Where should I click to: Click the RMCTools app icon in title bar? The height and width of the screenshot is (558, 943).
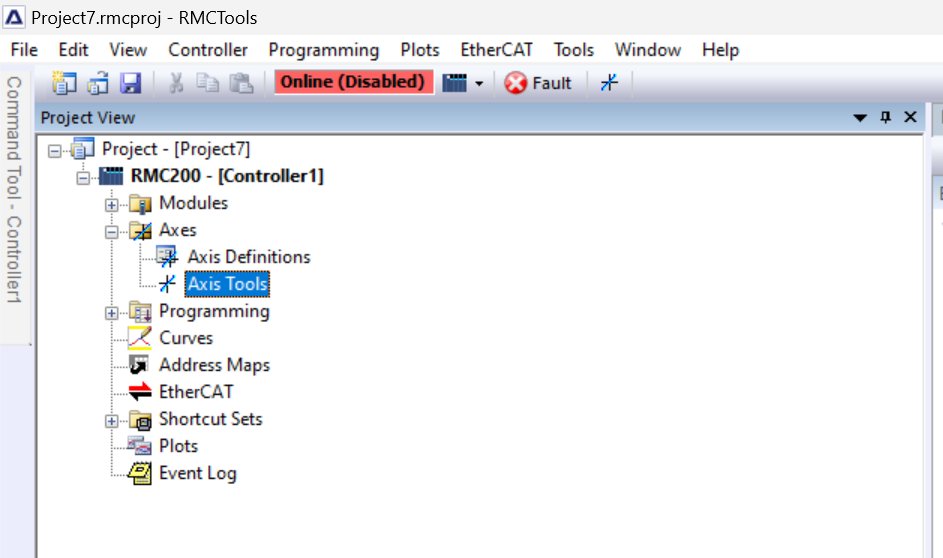coord(14,17)
